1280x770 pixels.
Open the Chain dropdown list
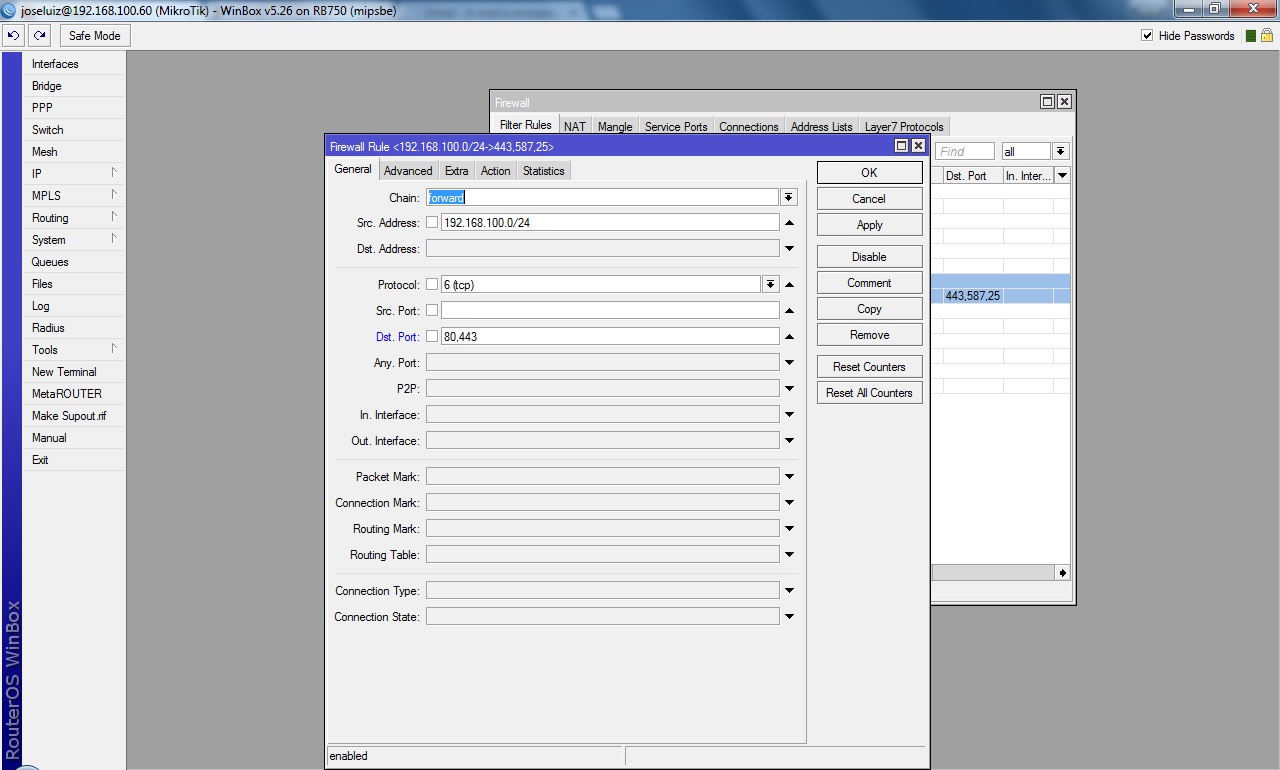[789, 198]
